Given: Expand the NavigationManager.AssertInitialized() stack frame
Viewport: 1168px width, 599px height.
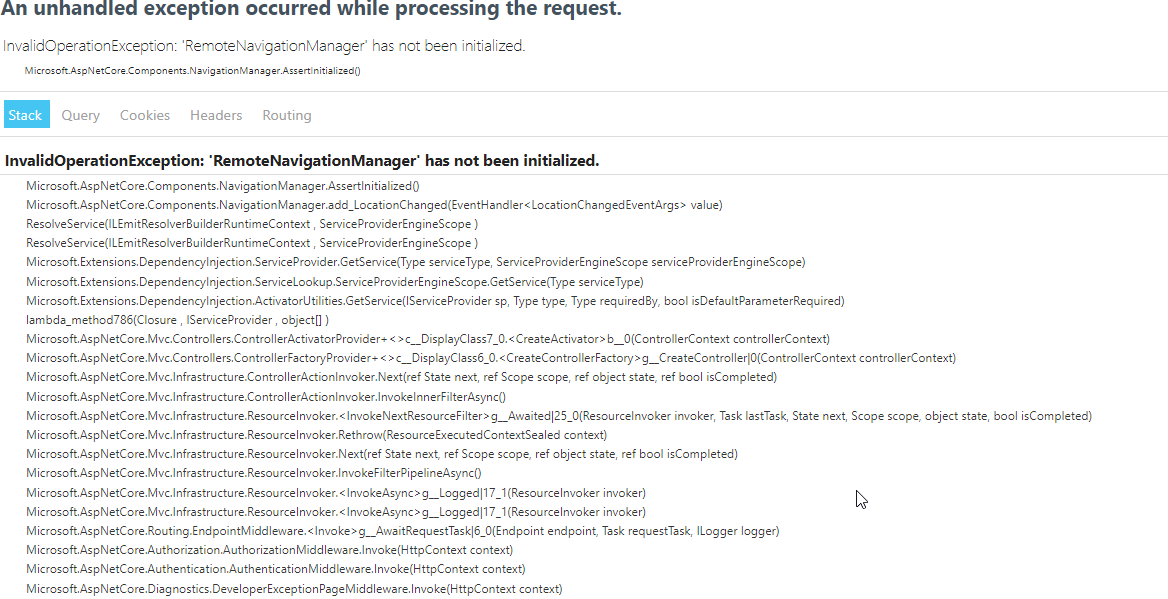Looking at the screenshot, I should coord(223,186).
